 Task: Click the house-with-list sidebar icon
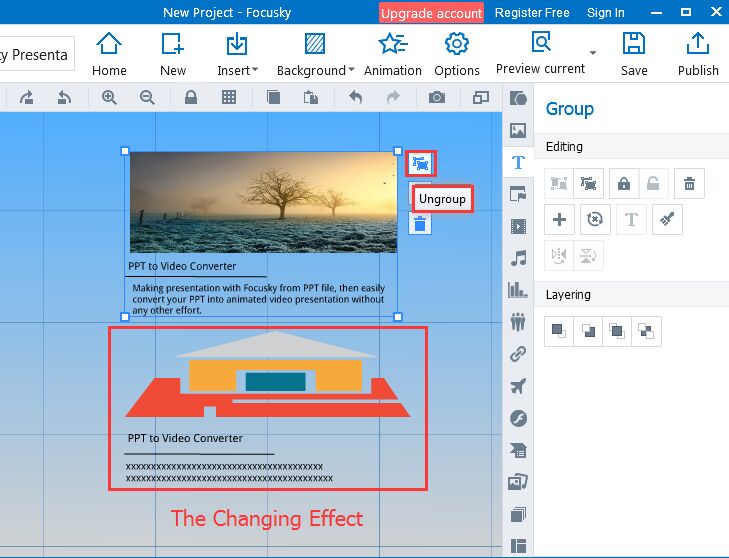pyautogui.click(x=518, y=450)
